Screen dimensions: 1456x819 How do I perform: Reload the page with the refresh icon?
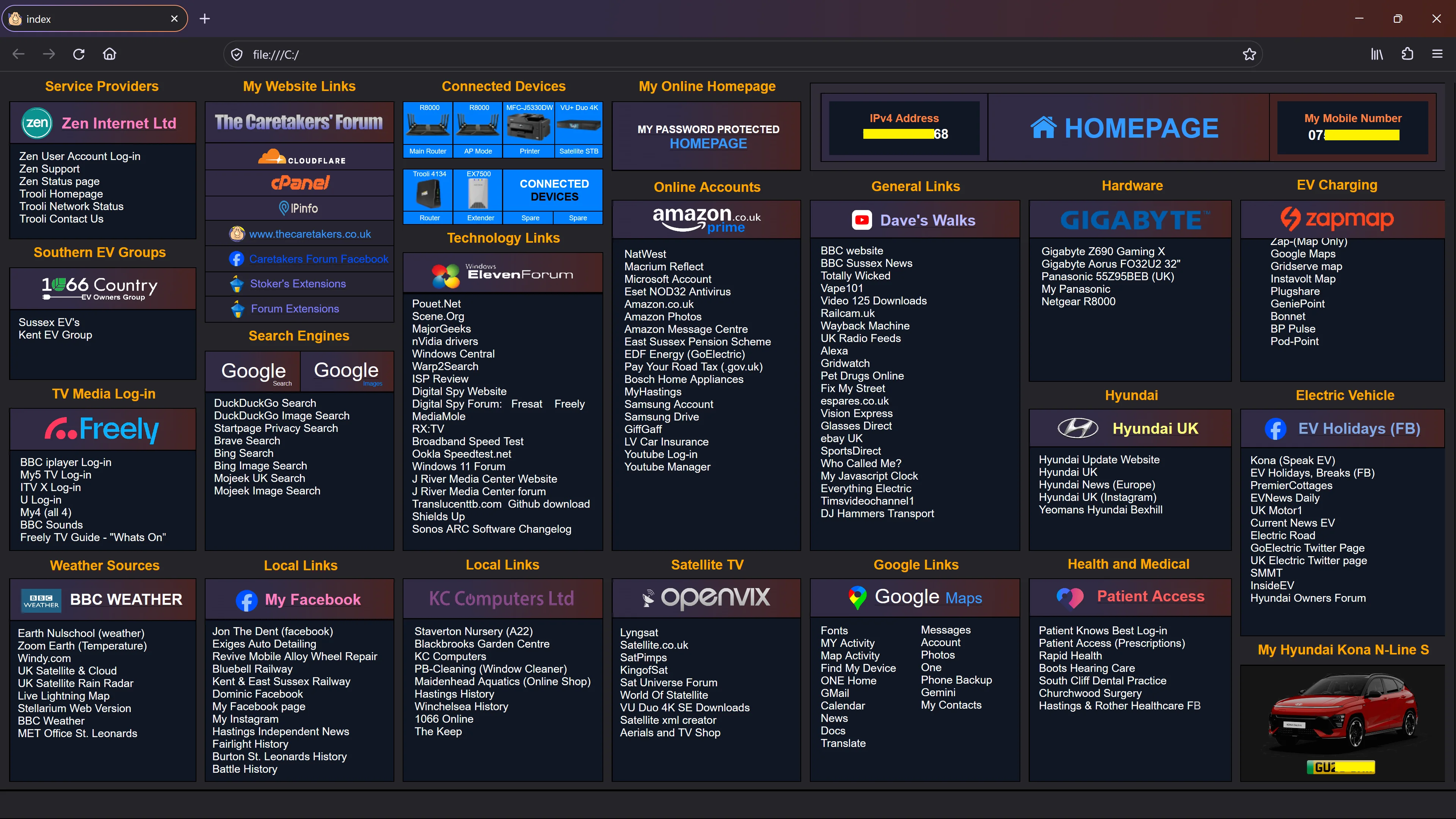78,54
